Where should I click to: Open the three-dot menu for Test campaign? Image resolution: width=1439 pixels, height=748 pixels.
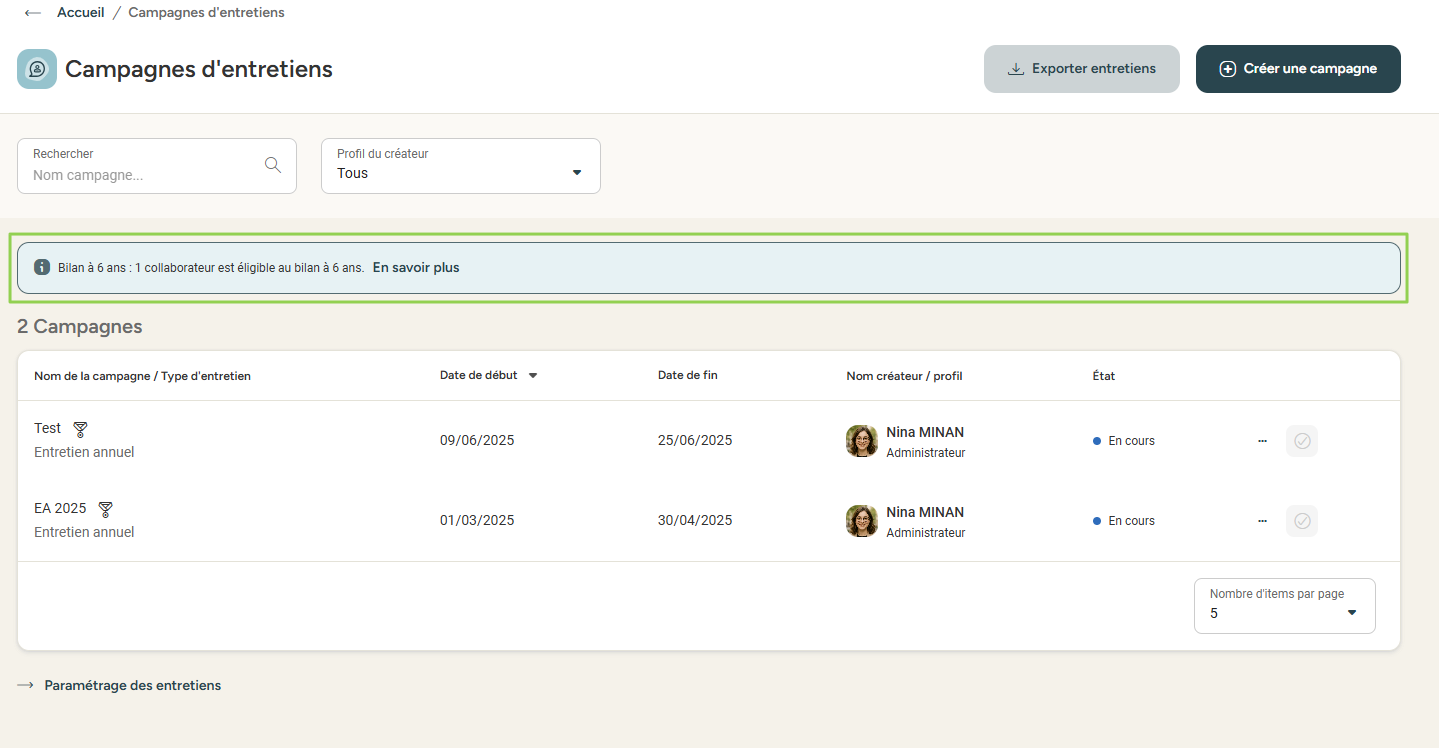coord(1262,441)
